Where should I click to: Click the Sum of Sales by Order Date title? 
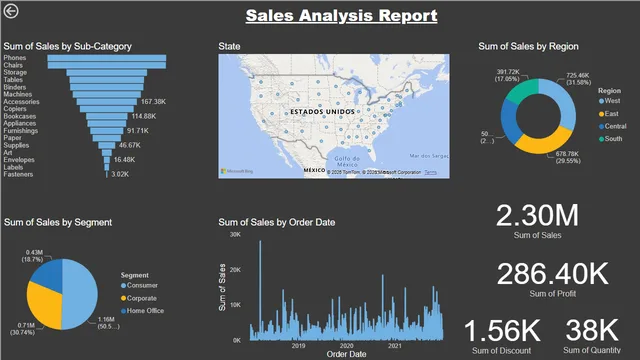[277, 222]
